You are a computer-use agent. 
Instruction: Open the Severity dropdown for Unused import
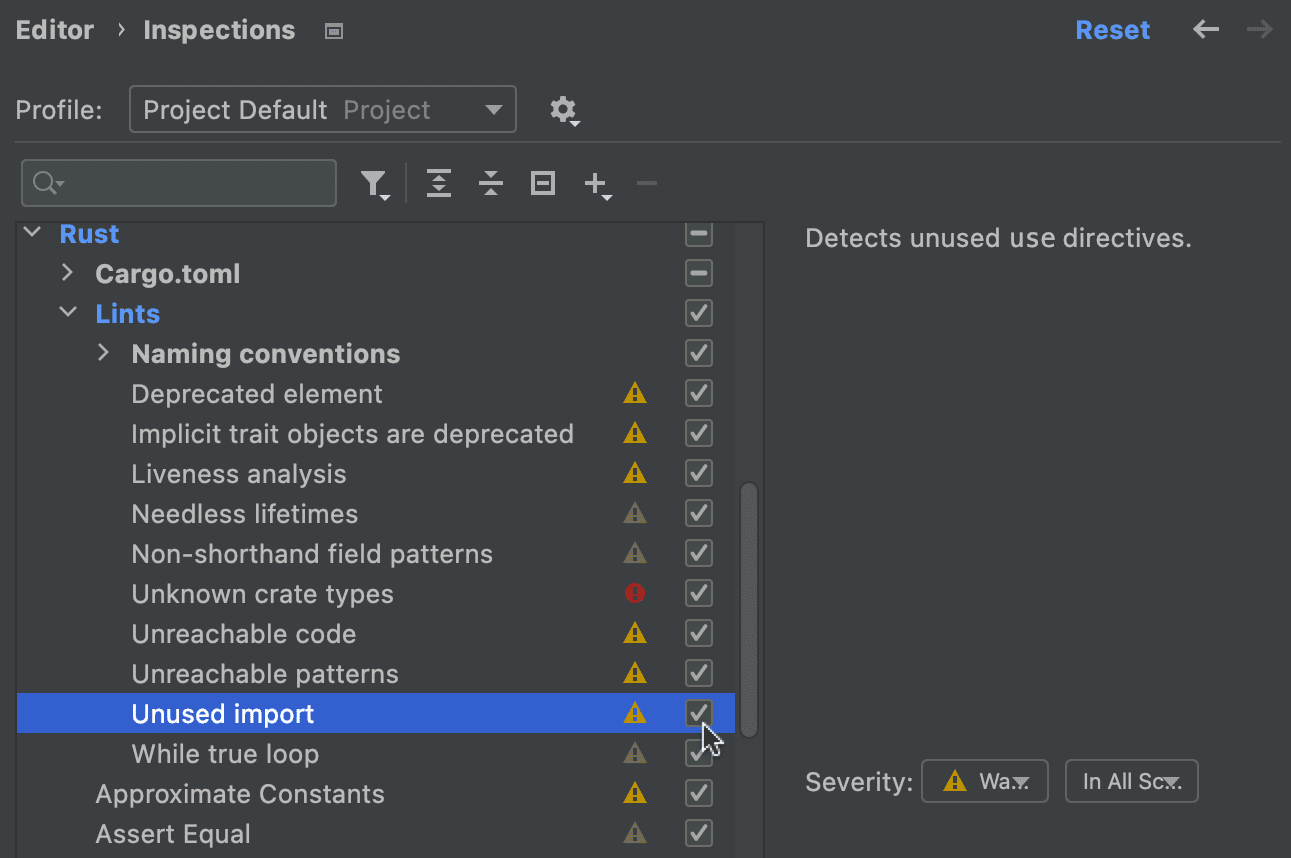click(984, 781)
